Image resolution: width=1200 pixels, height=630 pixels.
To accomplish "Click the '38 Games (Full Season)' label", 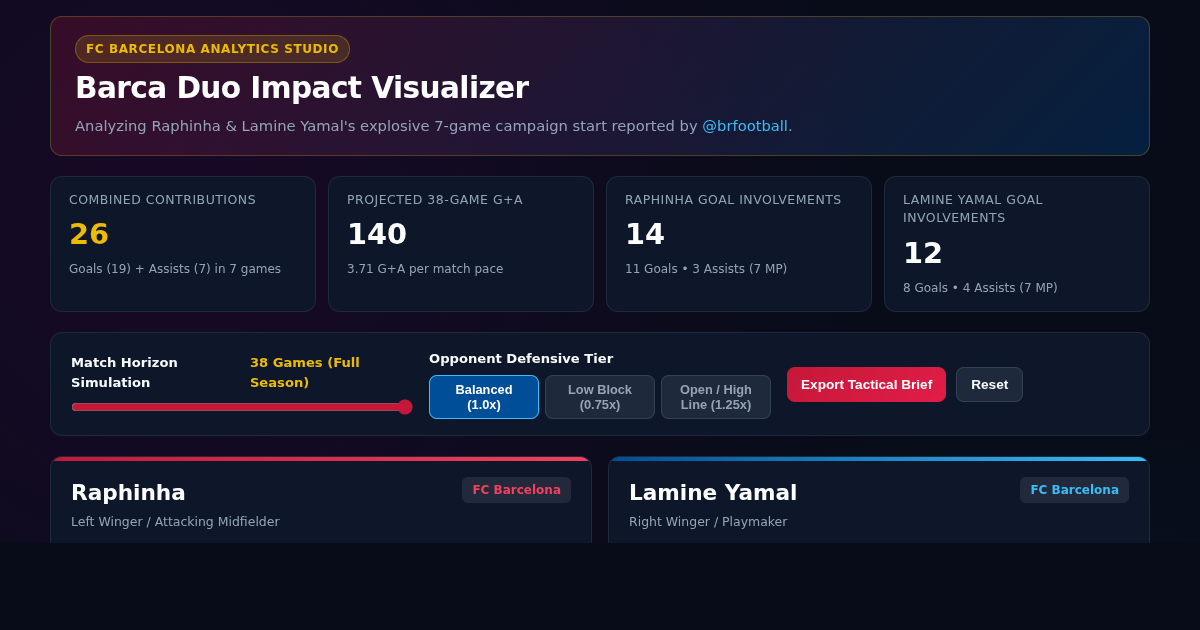I will click(305, 372).
